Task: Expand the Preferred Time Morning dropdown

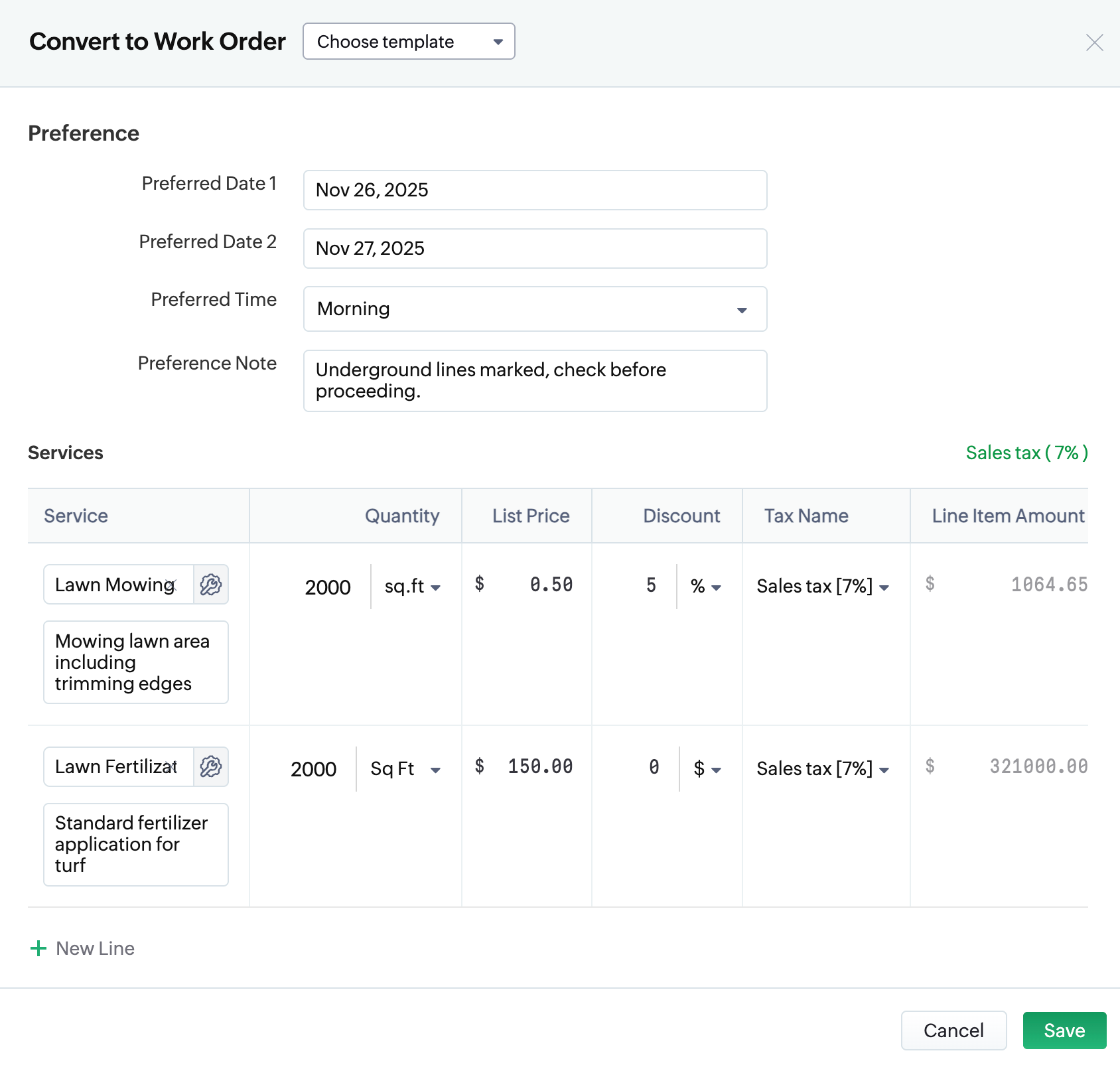Action: [535, 309]
